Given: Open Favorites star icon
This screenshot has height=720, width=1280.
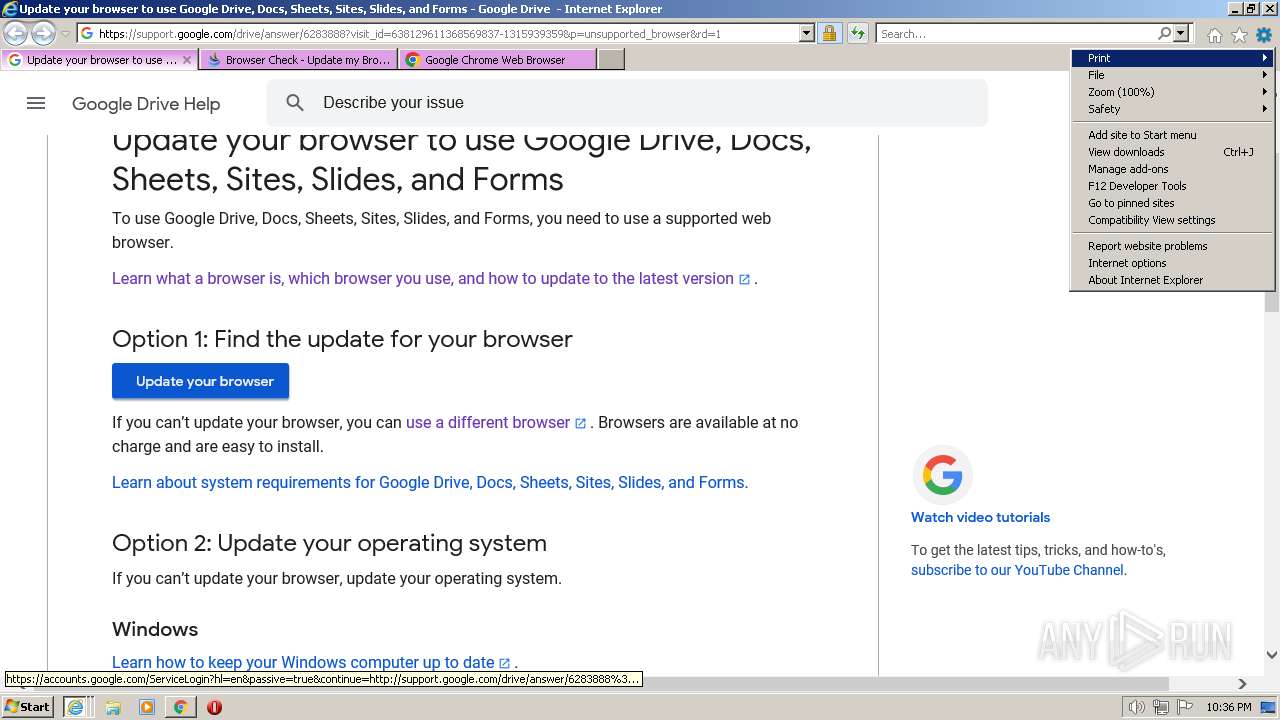Looking at the screenshot, I should [x=1239, y=35].
